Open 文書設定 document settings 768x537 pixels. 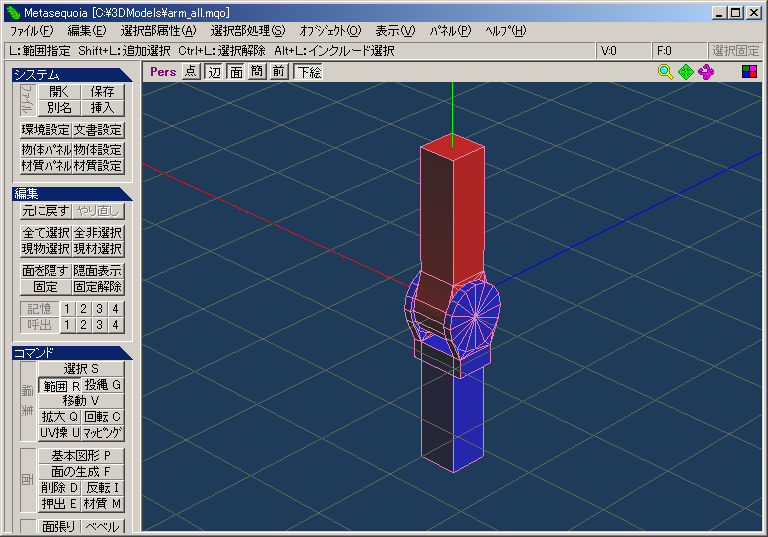pos(98,130)
